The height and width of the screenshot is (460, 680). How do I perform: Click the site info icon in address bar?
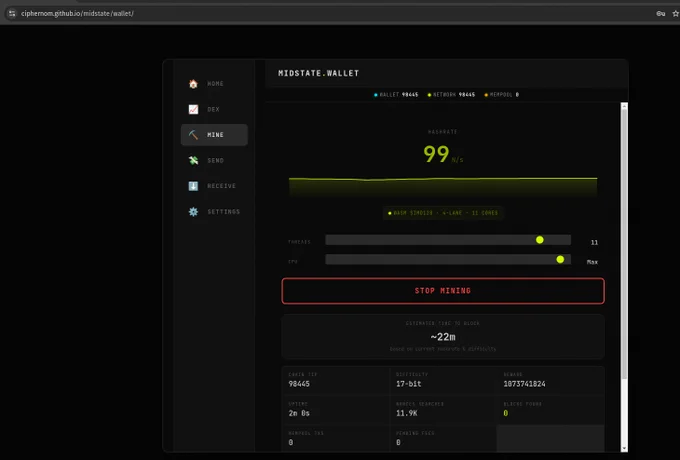tap(12, 13)
